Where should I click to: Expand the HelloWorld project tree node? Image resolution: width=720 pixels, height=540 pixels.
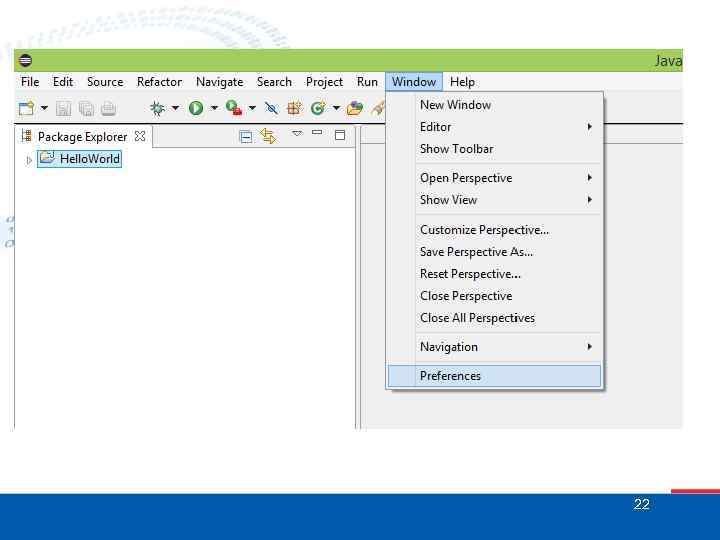click(29, 160)
